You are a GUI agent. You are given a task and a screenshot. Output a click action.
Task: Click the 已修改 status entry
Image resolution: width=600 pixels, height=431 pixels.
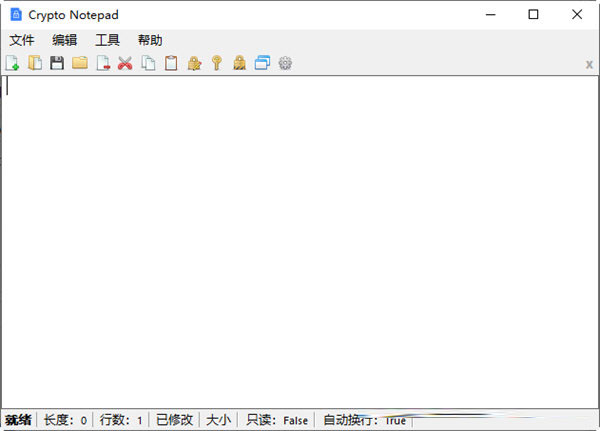(x=174, y=420)
